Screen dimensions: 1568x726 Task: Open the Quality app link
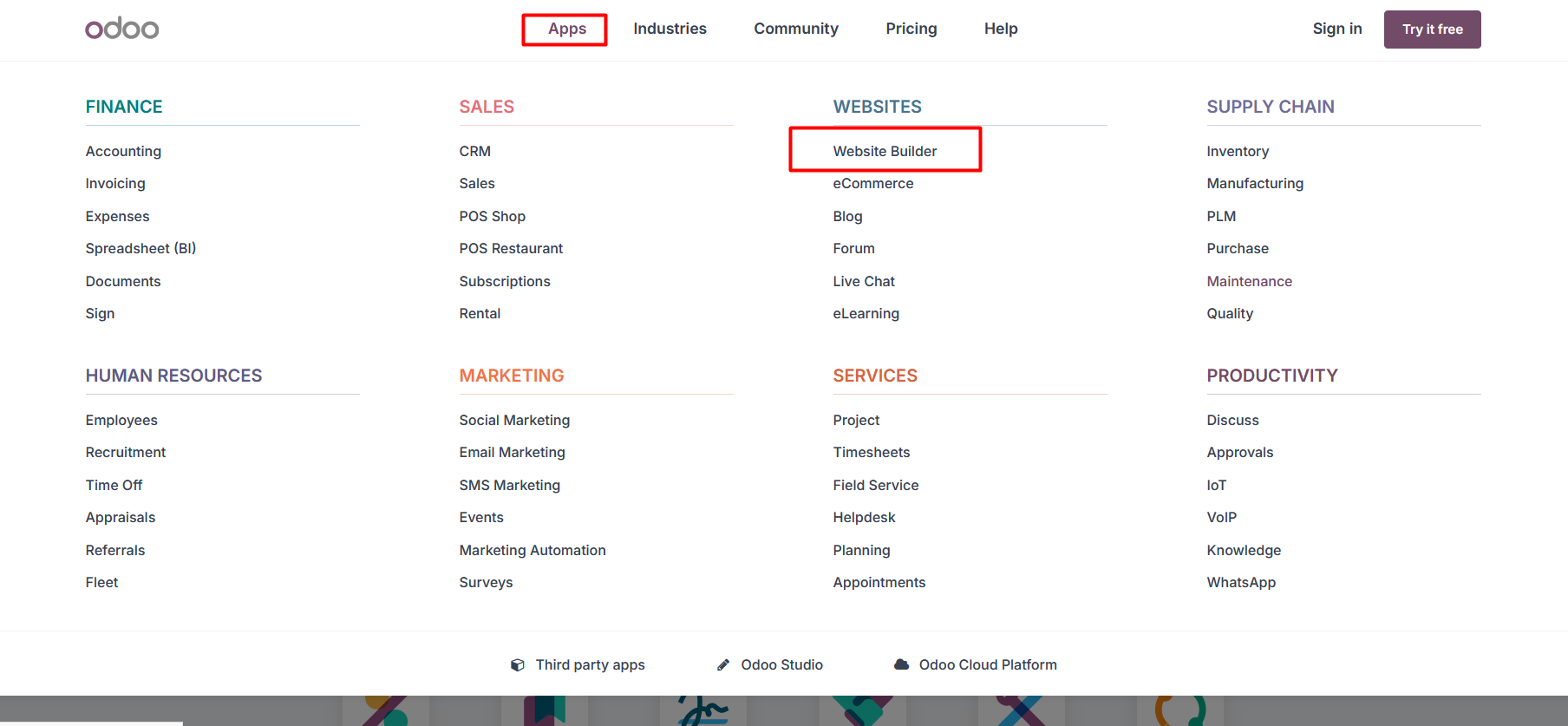pos(1230,314)
